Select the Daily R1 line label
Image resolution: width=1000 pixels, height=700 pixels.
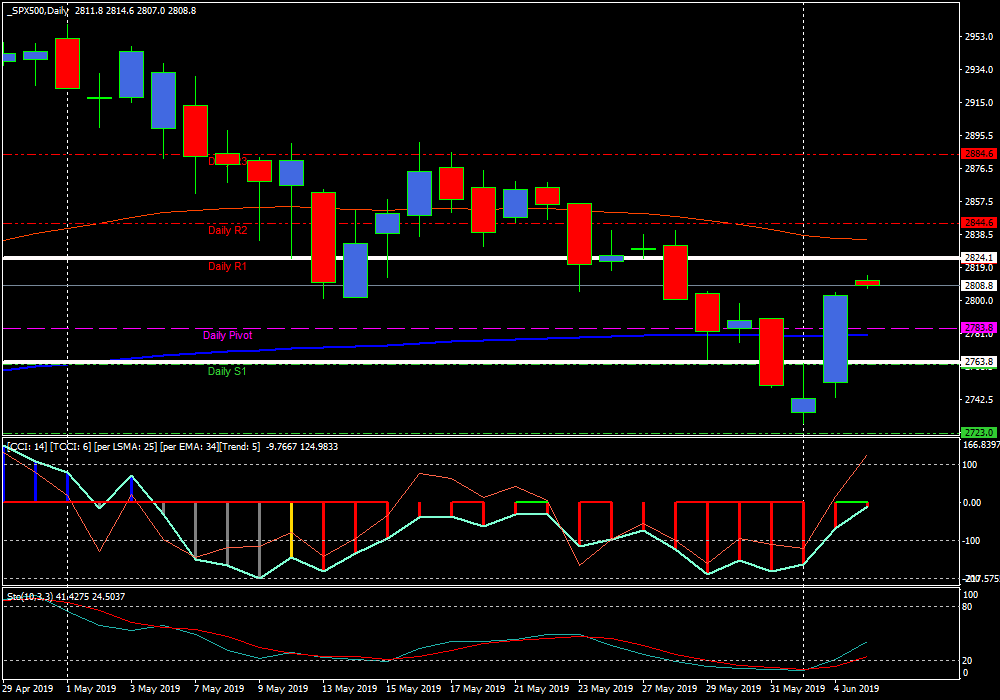pos(227,267)
